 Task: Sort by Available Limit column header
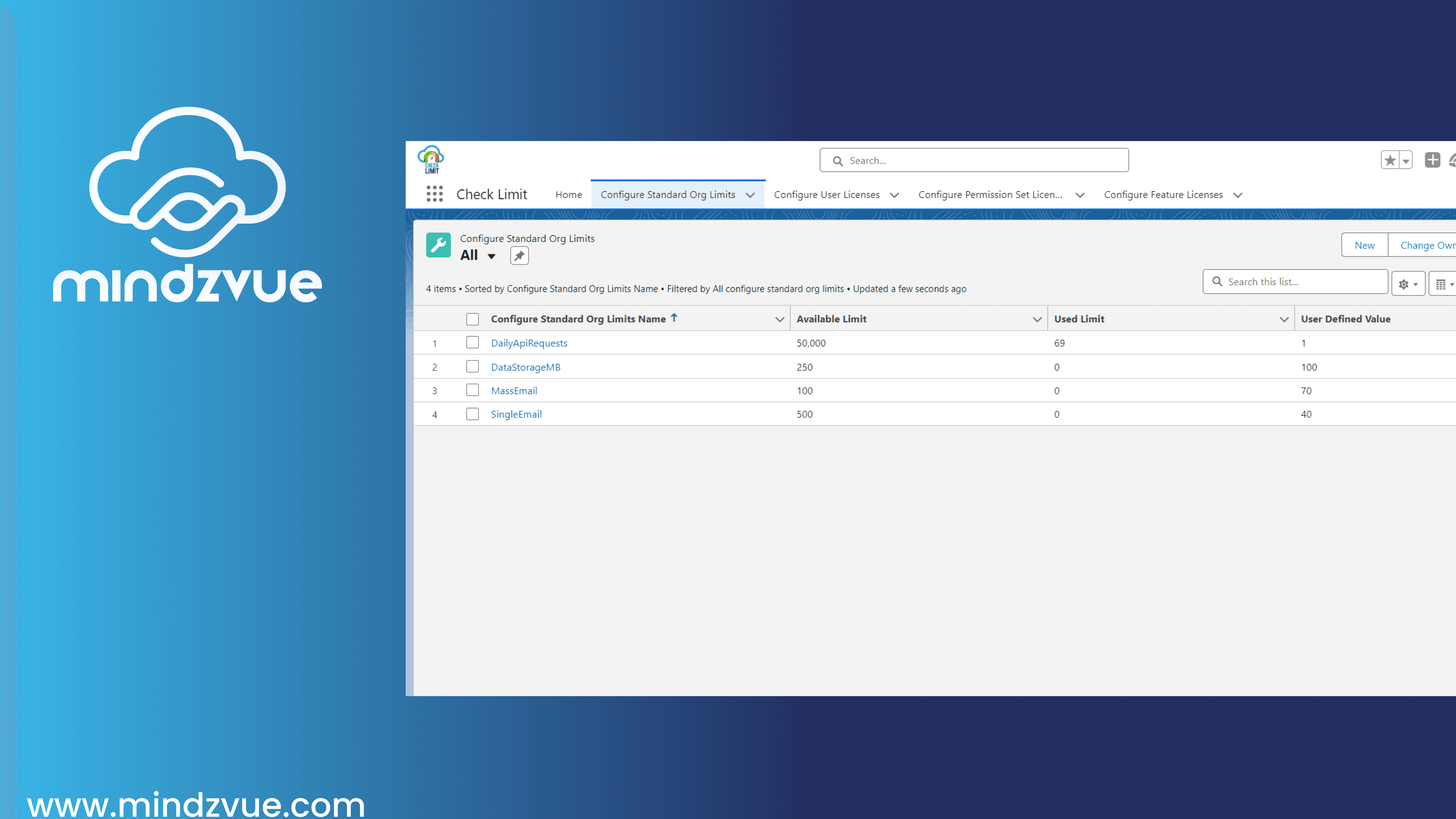point(831,319)
